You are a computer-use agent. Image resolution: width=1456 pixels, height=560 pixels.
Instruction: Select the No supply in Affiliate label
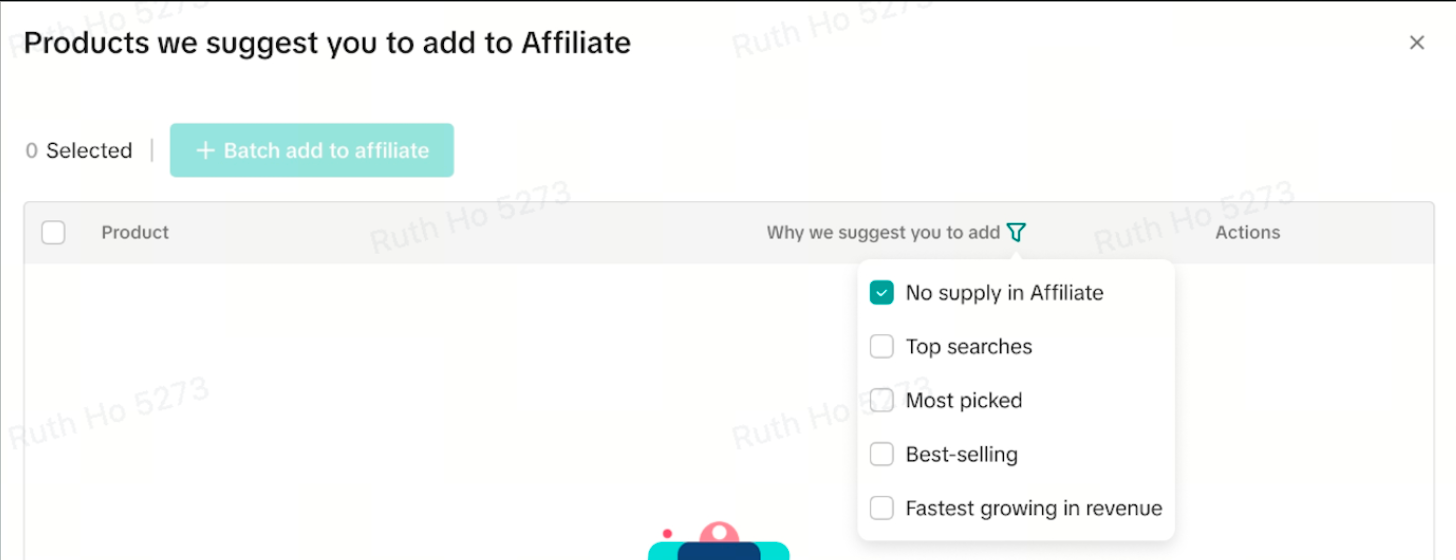coord(1004,293)
